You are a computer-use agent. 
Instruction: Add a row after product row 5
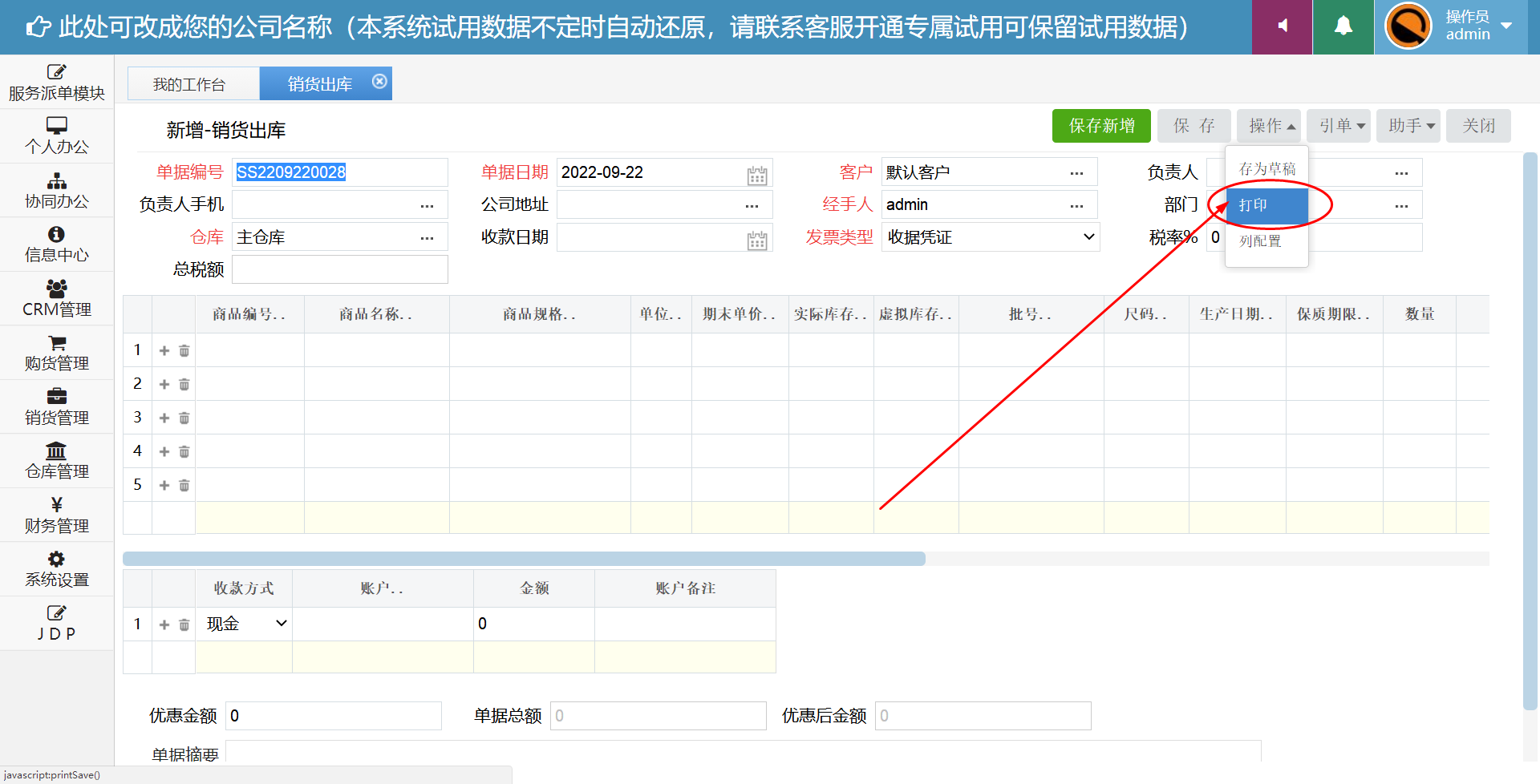click(x=164, y=485)
